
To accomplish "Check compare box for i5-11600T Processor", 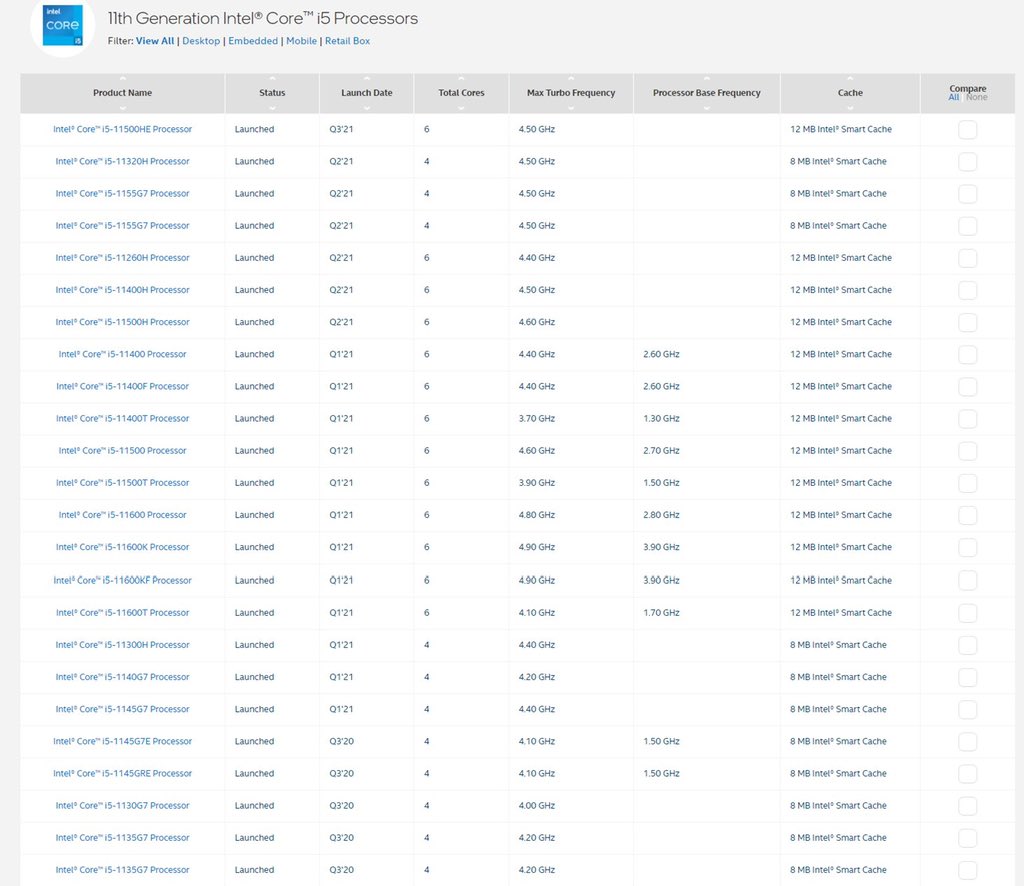I will click(967, 613).
